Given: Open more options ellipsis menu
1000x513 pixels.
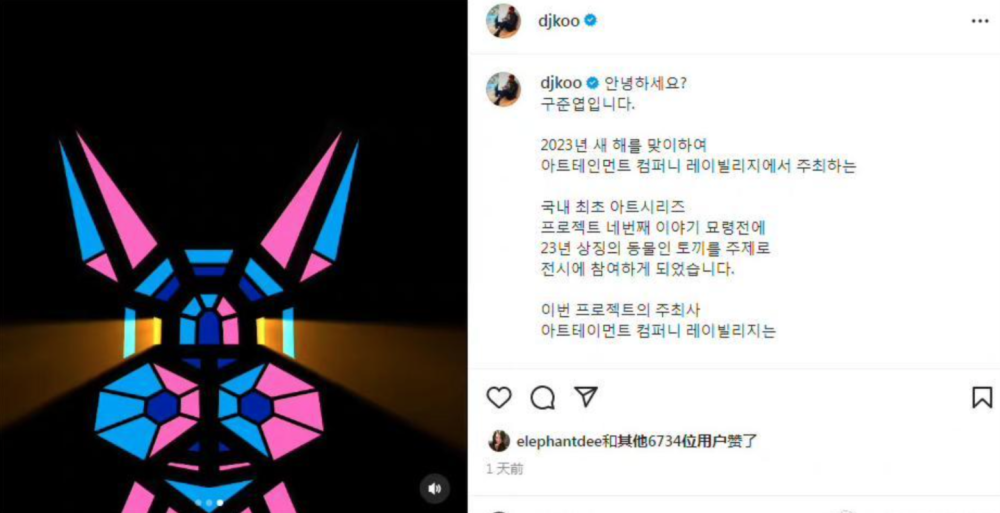Looking at the screenshot, I should point(980,21).
